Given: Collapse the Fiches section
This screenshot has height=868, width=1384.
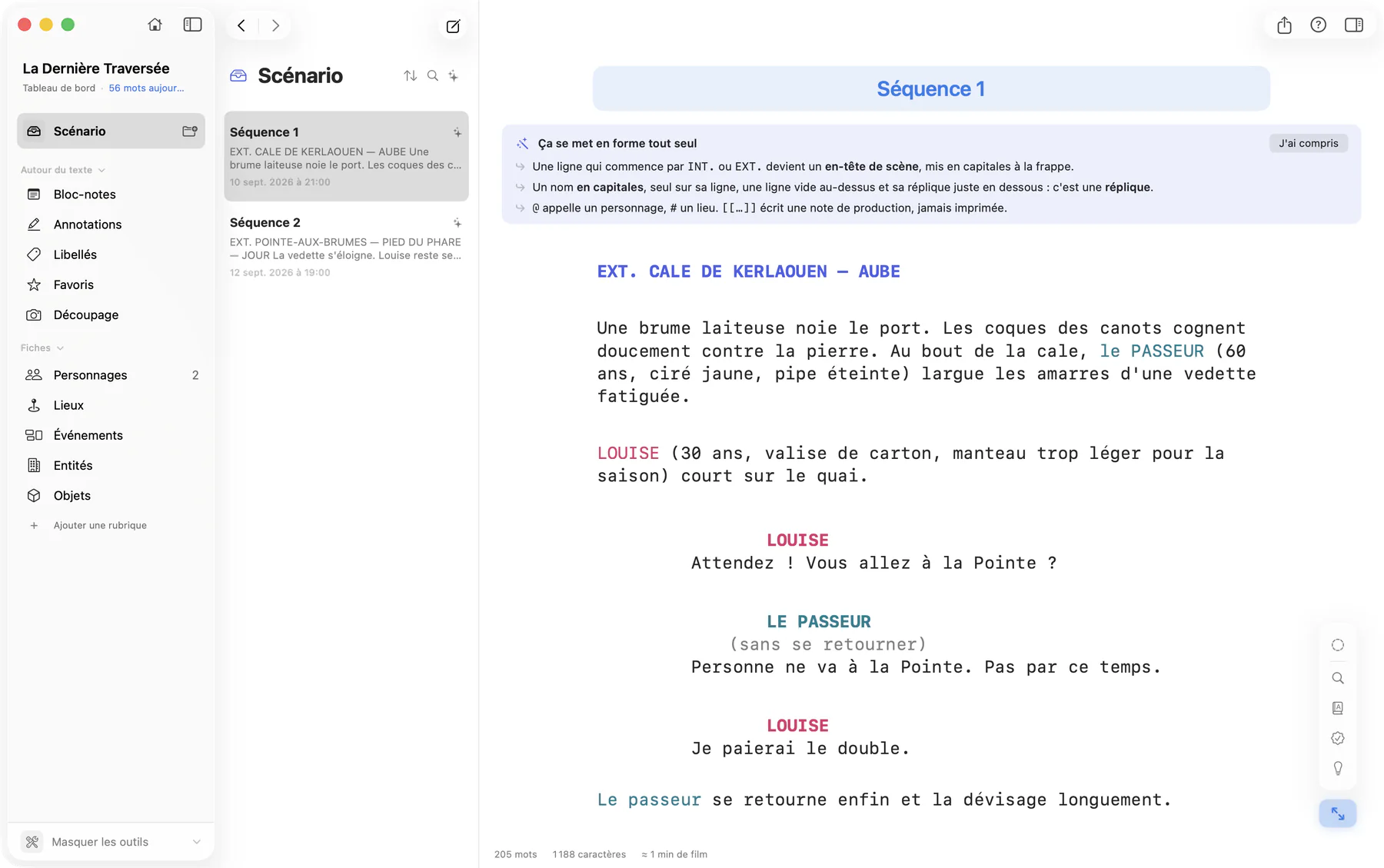Looking at the screenshot, I should pos(60,348).
